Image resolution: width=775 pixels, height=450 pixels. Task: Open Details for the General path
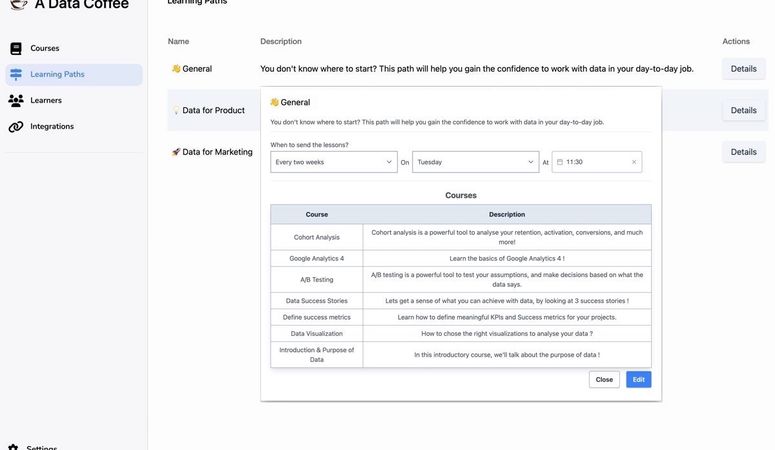[x=744, y=69]
